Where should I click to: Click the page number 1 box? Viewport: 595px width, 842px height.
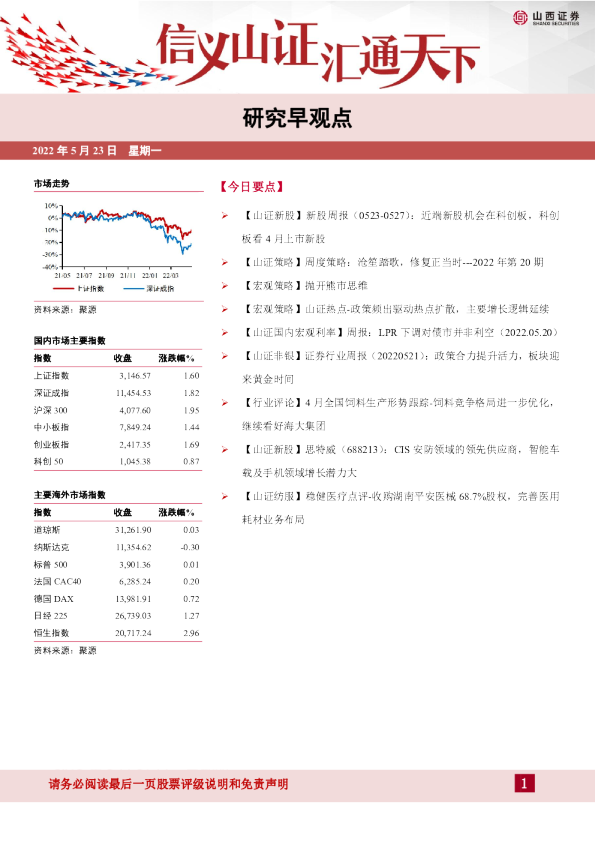(524, 783)
